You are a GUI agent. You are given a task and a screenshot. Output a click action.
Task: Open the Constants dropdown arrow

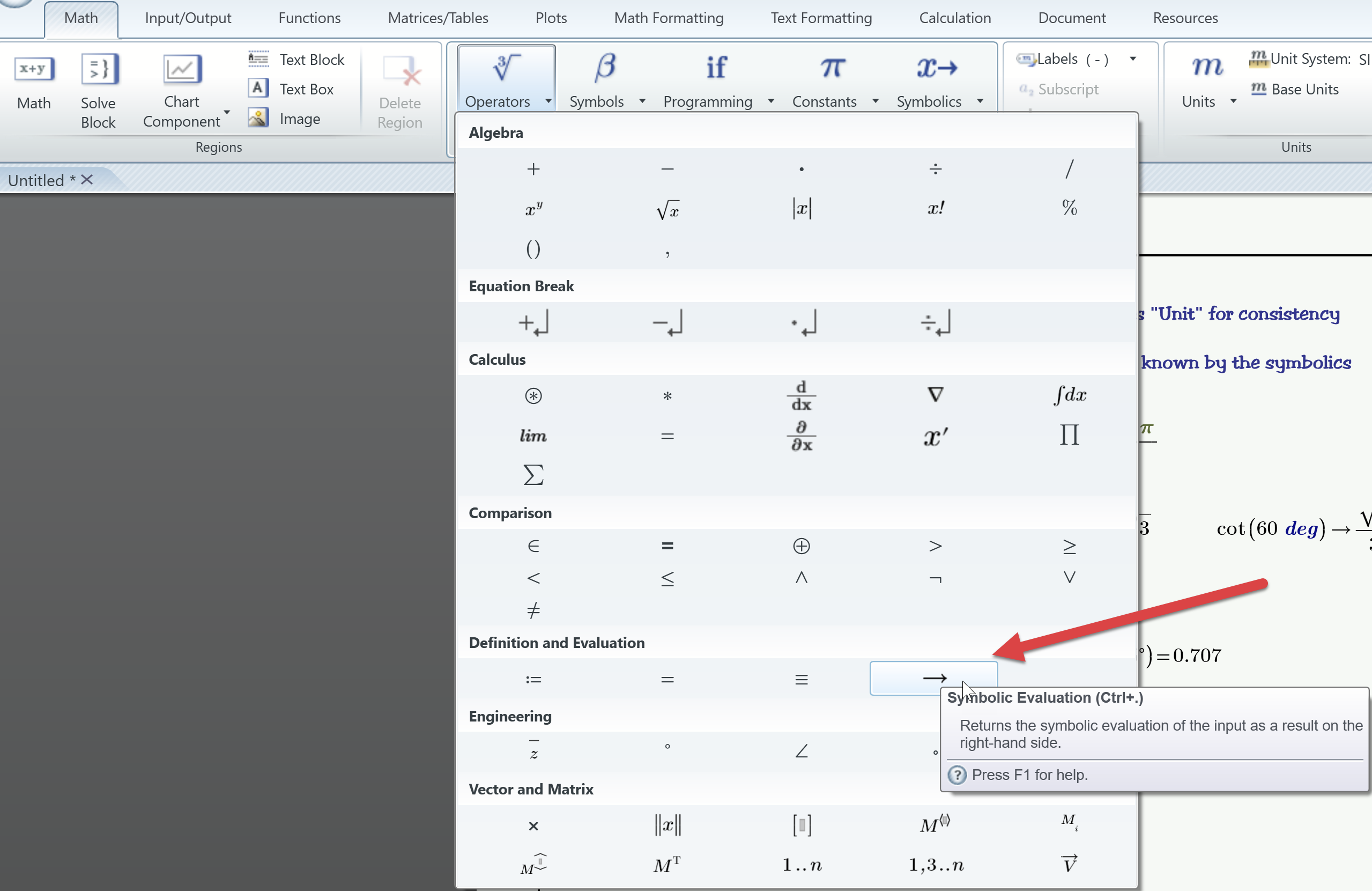[875, 101]
